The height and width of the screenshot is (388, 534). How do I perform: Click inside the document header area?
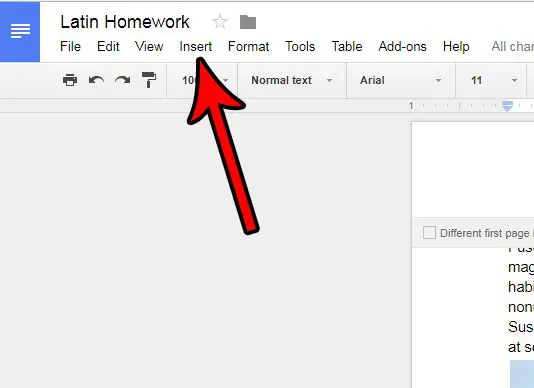pyautogui.click(x=473, y=170)
